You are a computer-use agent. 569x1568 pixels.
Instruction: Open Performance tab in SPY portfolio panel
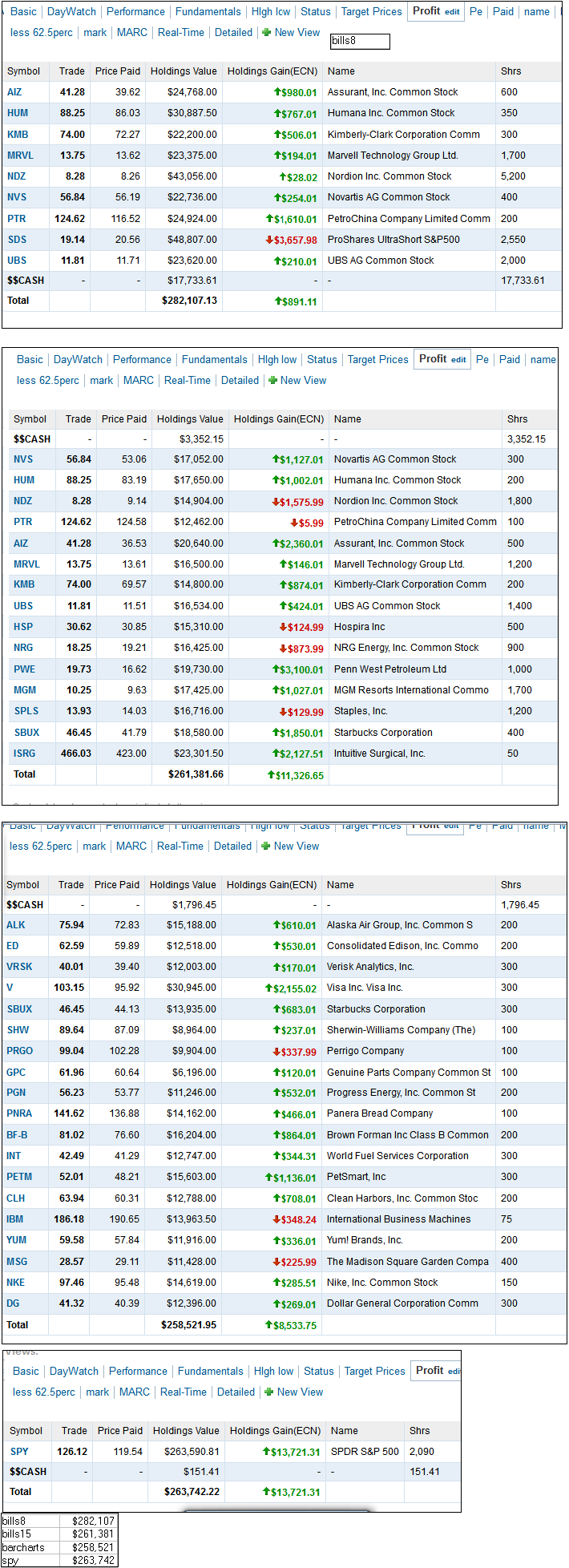pos(139,1371)
